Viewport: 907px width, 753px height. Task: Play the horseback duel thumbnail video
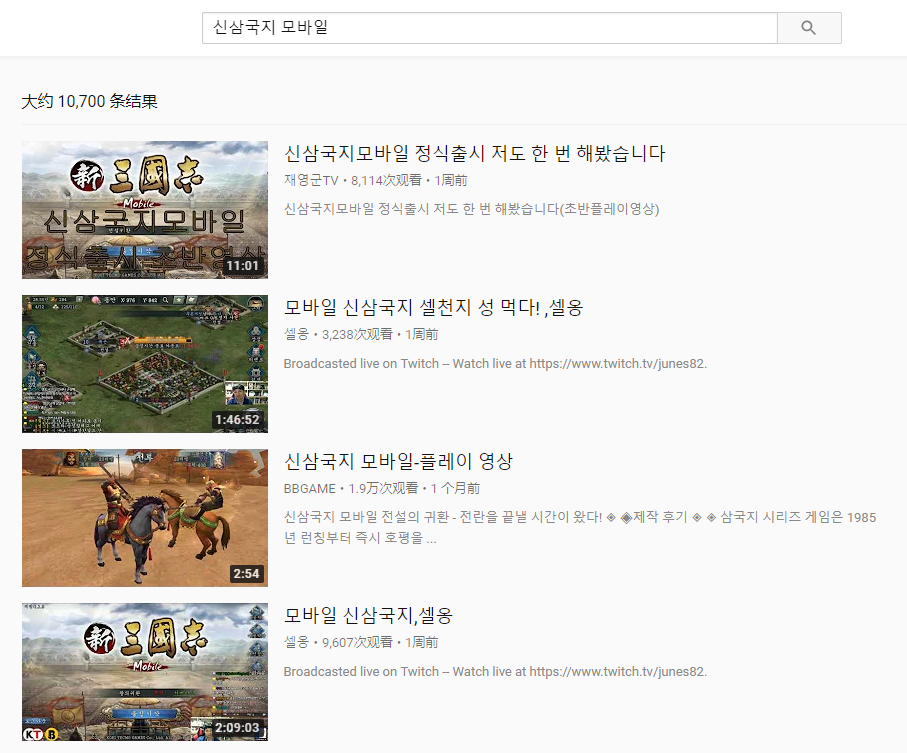tap(145, 518)
